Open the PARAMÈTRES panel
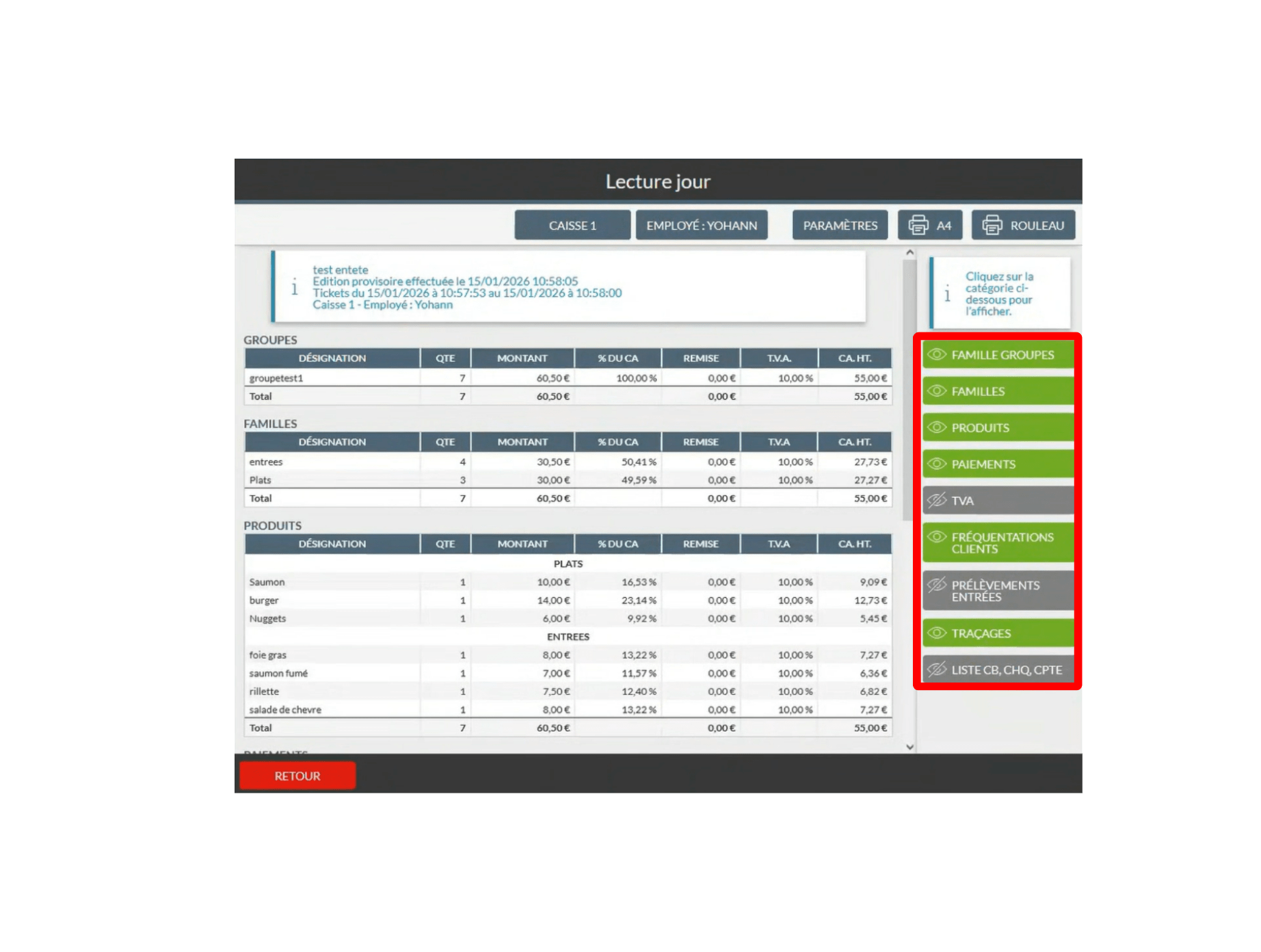The width and height of the screenshot is (1261, 952). tap(839, 224)
